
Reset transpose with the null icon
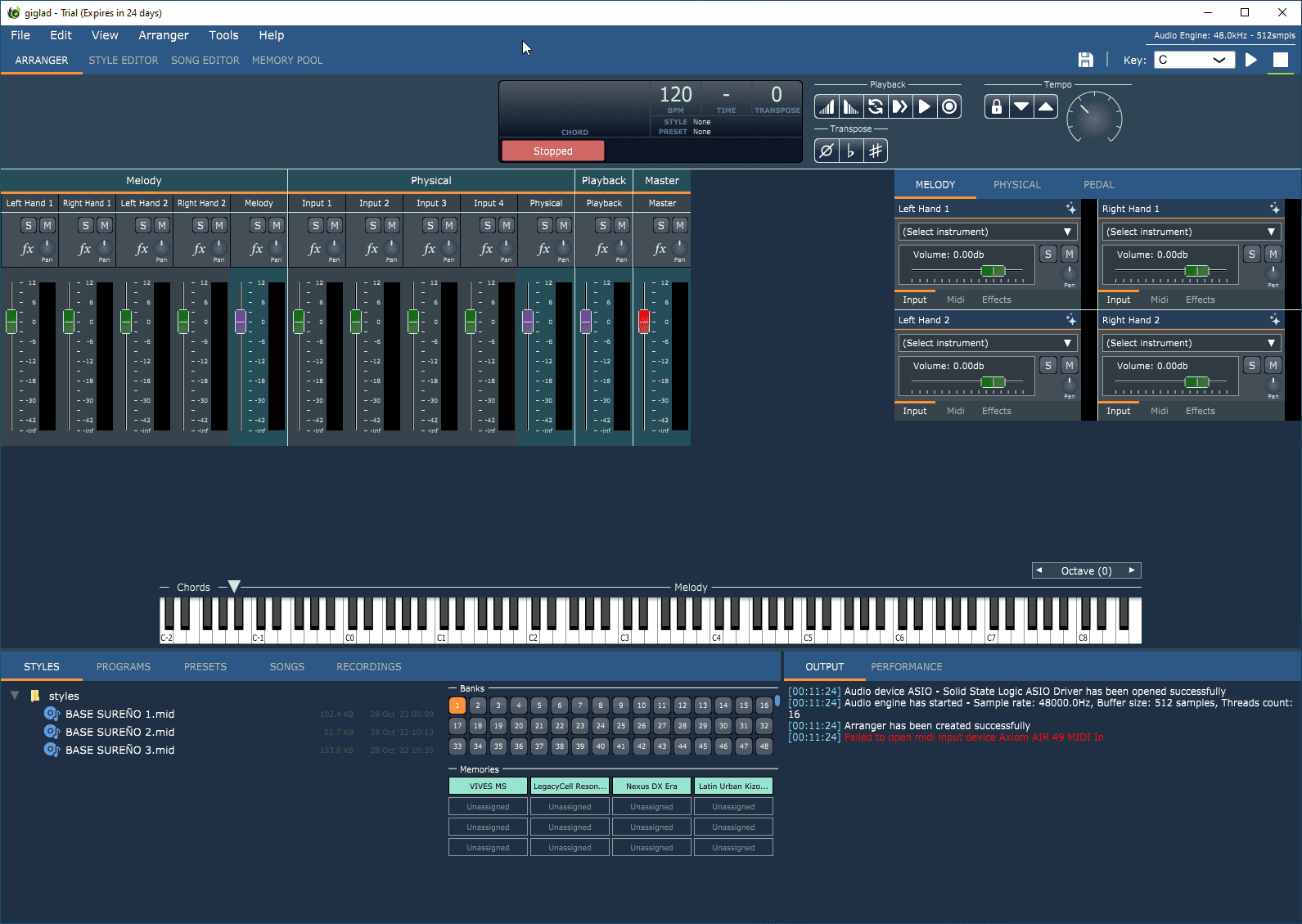click(x=827, y=151)
